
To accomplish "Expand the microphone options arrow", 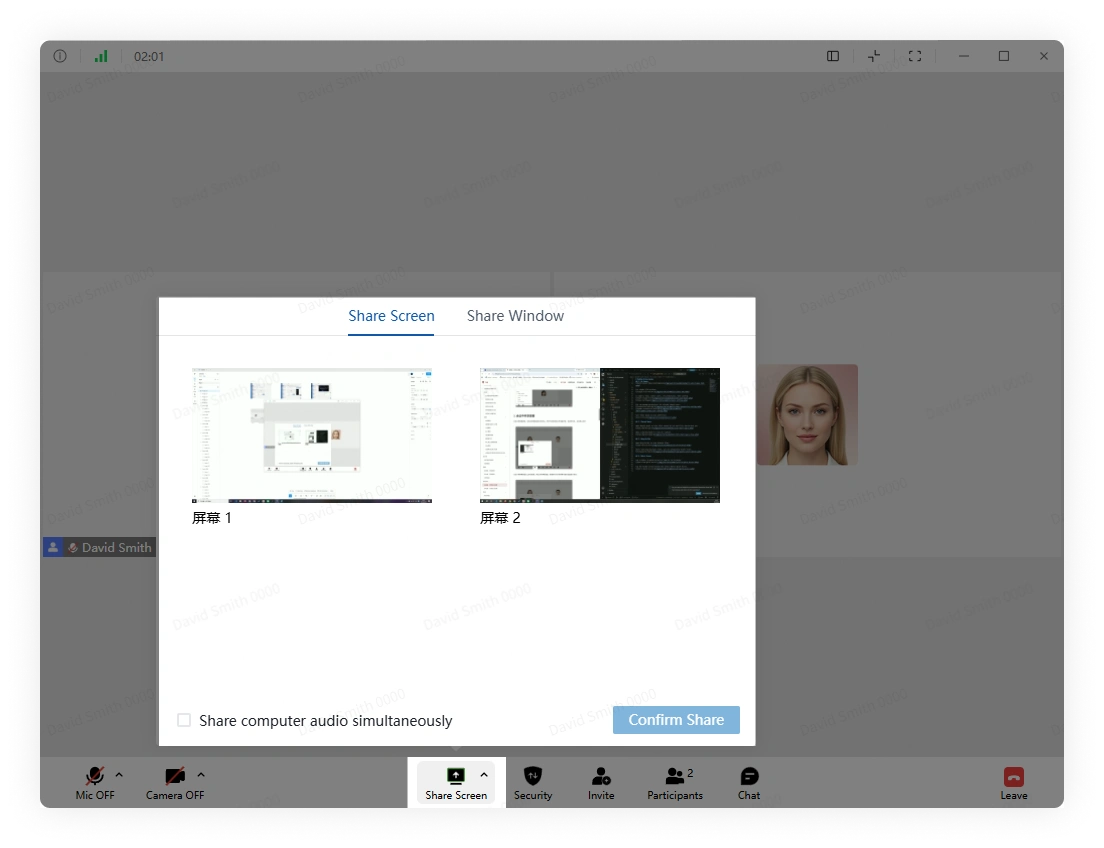I will (119, 775).
